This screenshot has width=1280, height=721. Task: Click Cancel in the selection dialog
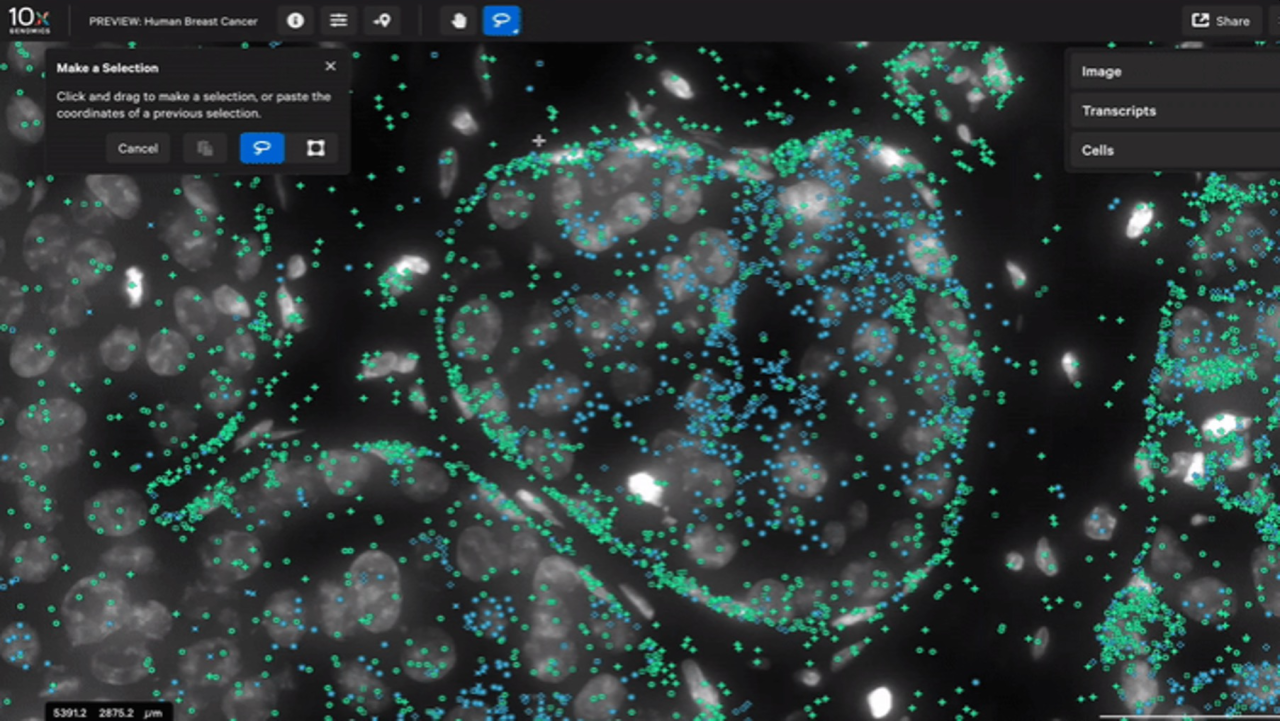137,148
